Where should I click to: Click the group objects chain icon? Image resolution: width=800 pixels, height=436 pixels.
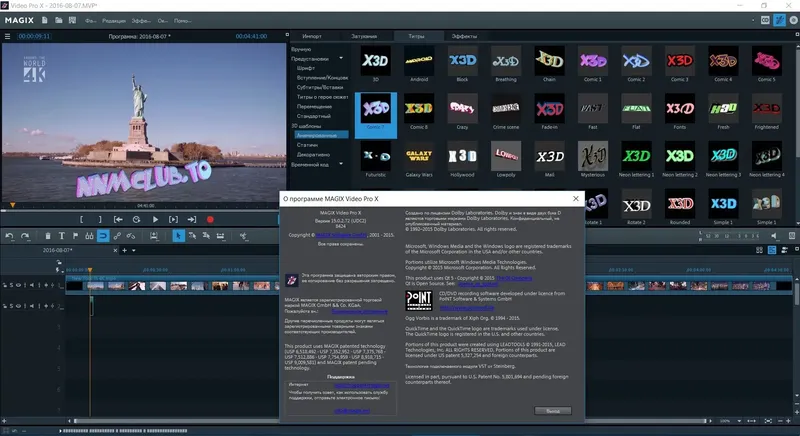click(117, 236)
